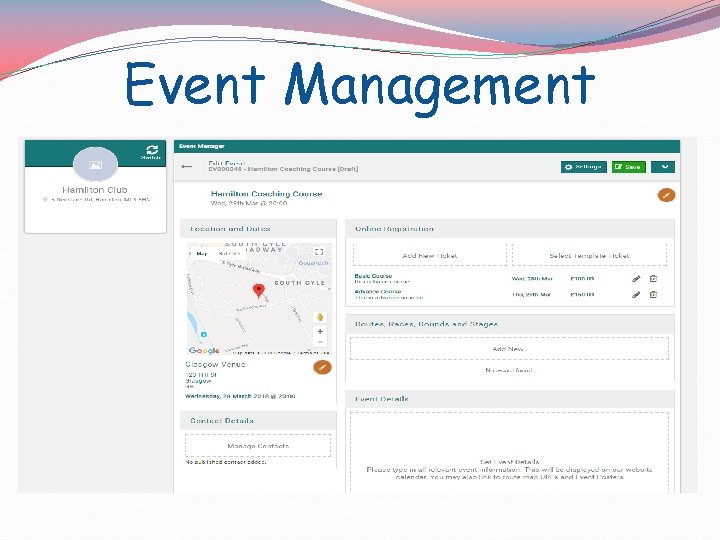Edit Glasgow Venue with orange pencil icon
This screenshot has height=540, width=720.
coord(322,367)
